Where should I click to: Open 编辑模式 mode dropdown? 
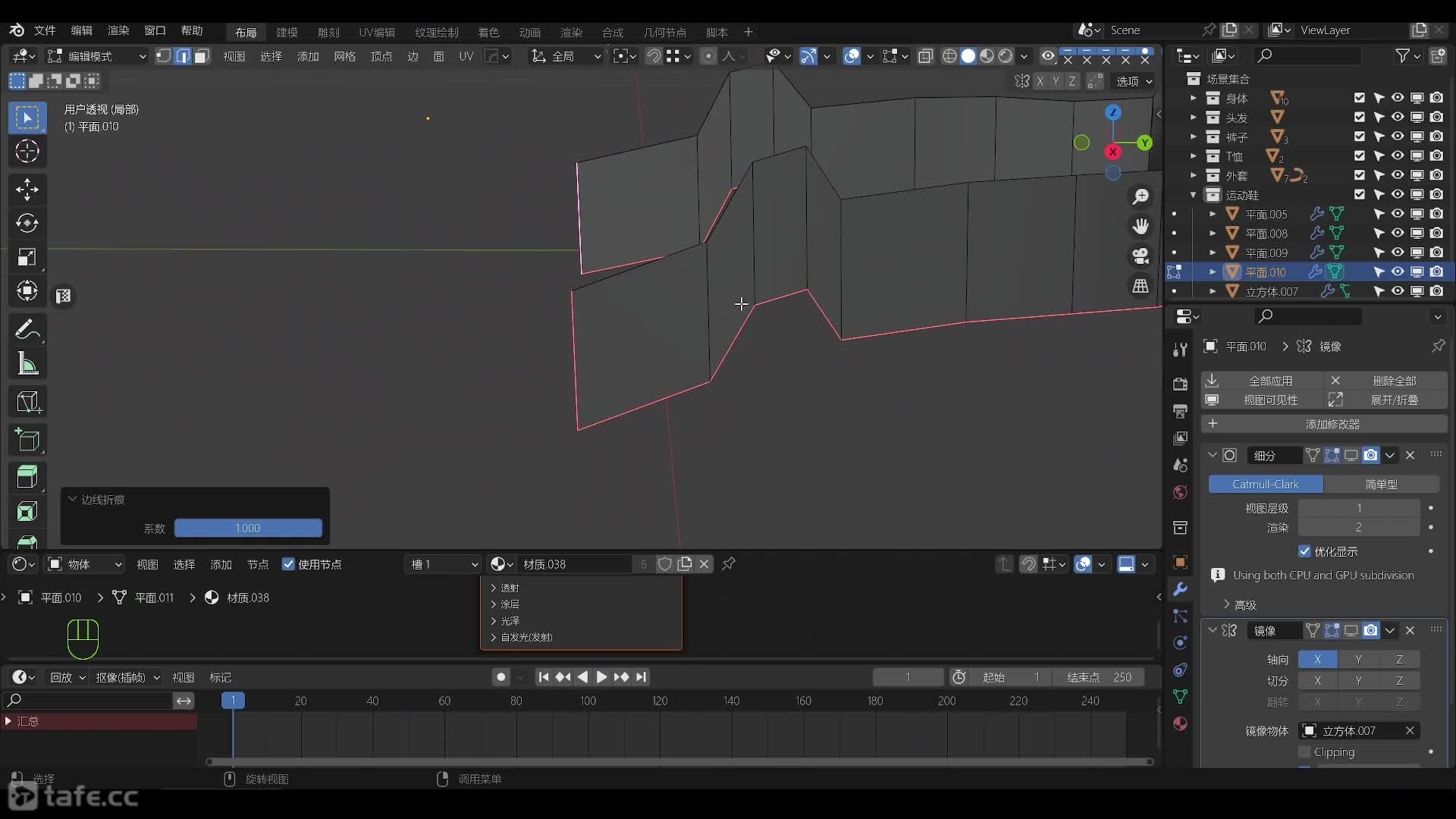[96, 56]
